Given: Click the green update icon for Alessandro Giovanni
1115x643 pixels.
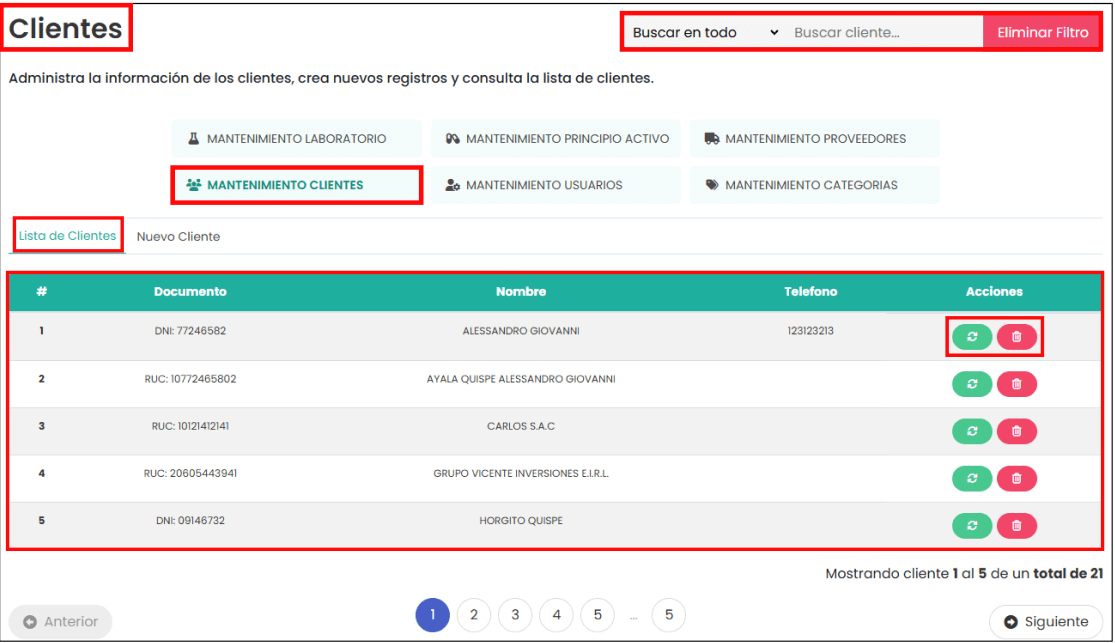Looking at the screenshot, I should click(x=972, y=337).
